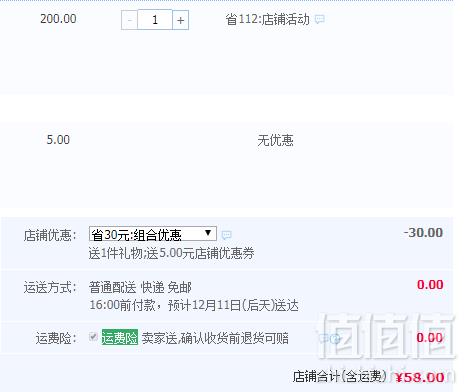Click the green 运费险 badge
The image size is (465, 392).
(120, 337)
